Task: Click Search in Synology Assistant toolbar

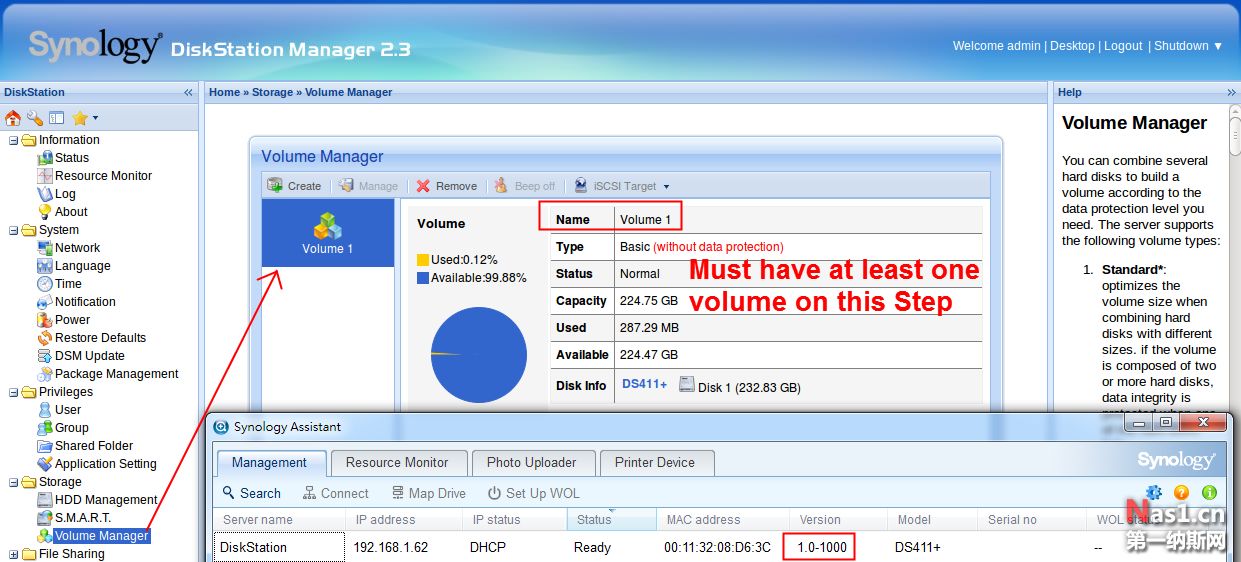Action: [x=251, y=493]
